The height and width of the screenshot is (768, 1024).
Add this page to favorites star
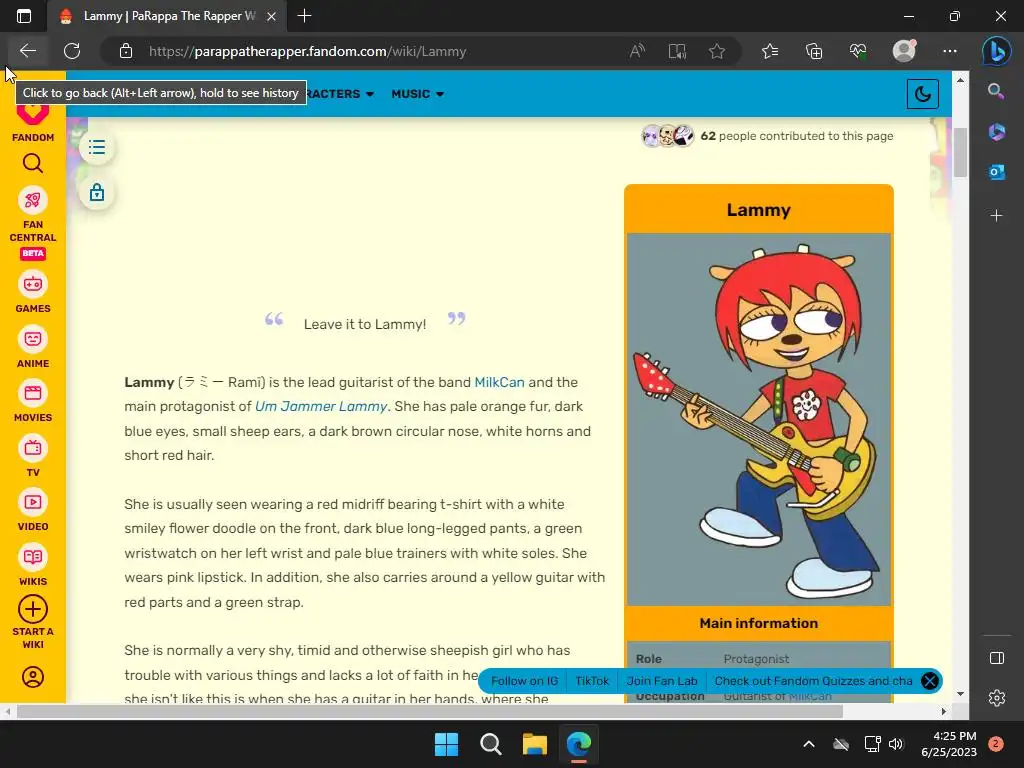(x=717, y=51)
